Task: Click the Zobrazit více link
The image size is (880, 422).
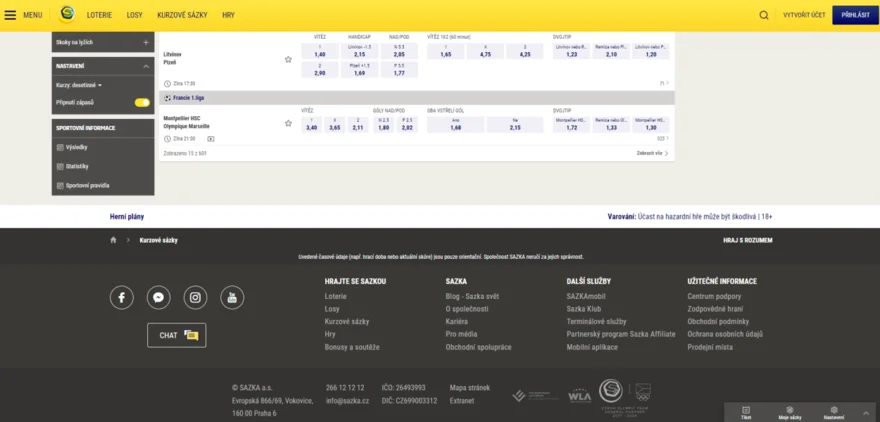Action: pos(653,153)
